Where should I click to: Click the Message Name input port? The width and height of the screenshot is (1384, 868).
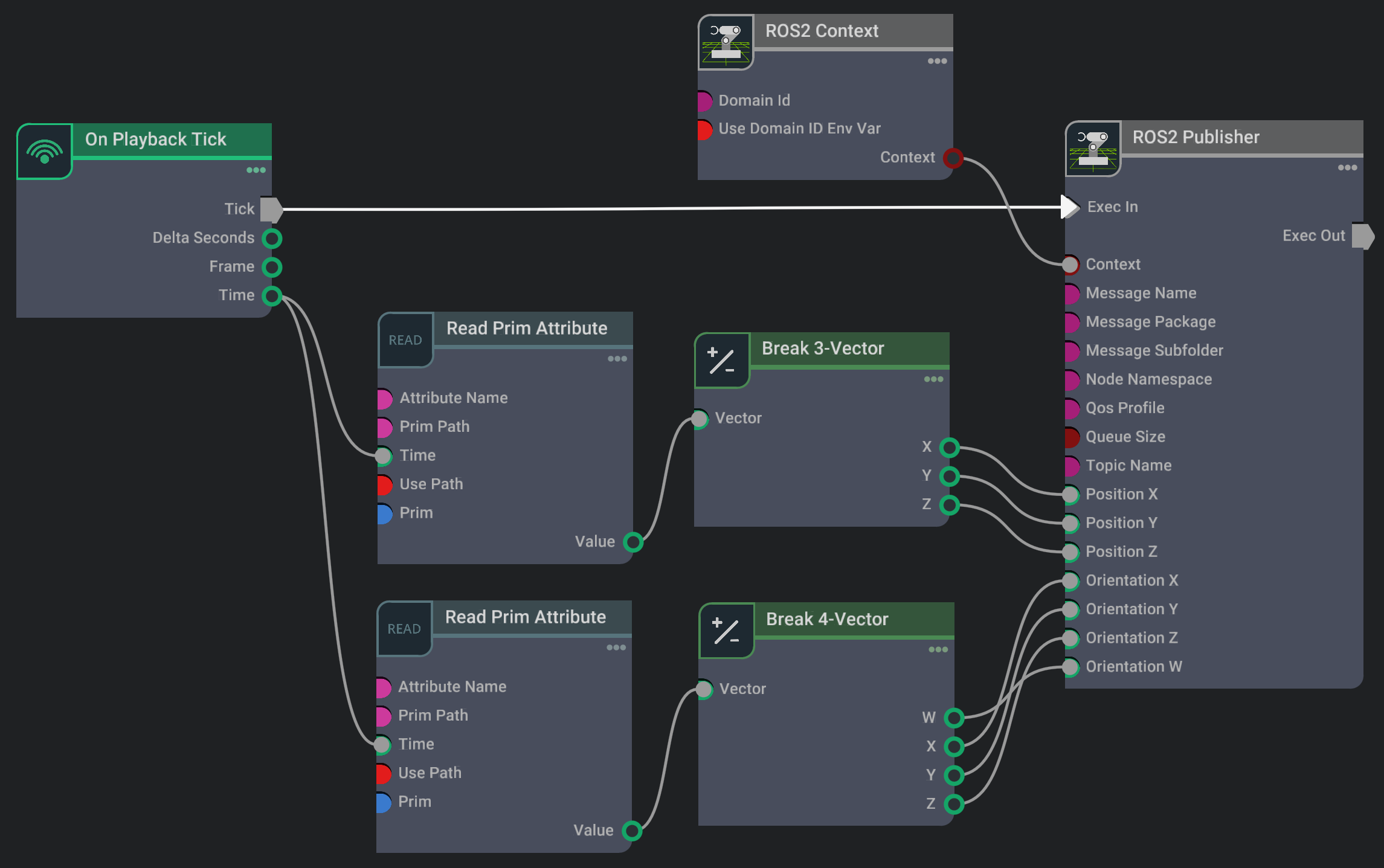(x=1072, y=294)
